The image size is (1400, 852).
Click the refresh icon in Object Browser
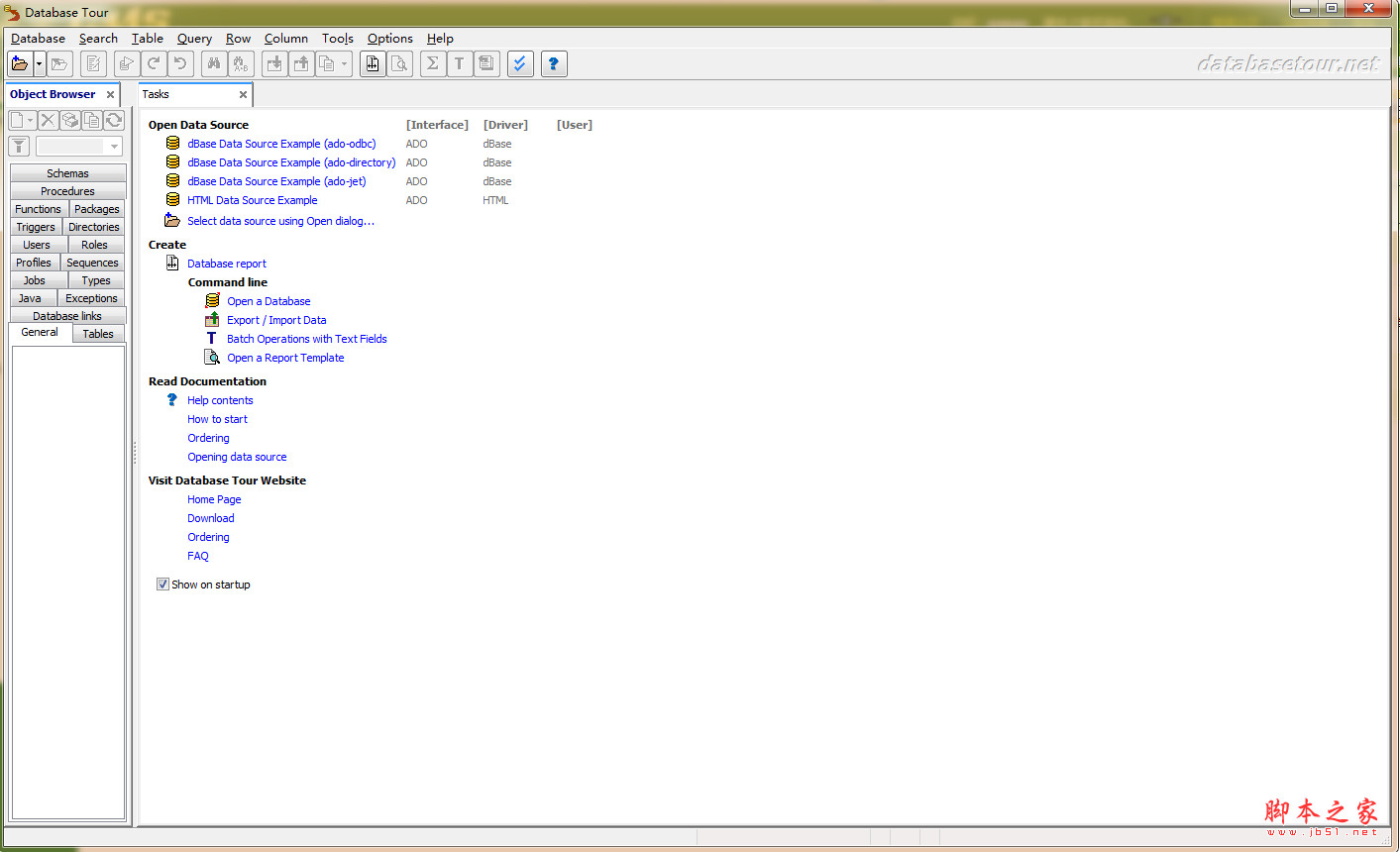pos(114,120)
